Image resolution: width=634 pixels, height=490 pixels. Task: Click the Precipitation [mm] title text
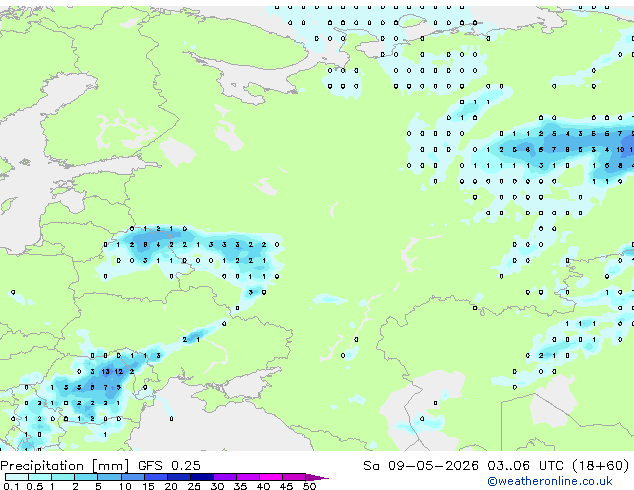tap(65, 466)
